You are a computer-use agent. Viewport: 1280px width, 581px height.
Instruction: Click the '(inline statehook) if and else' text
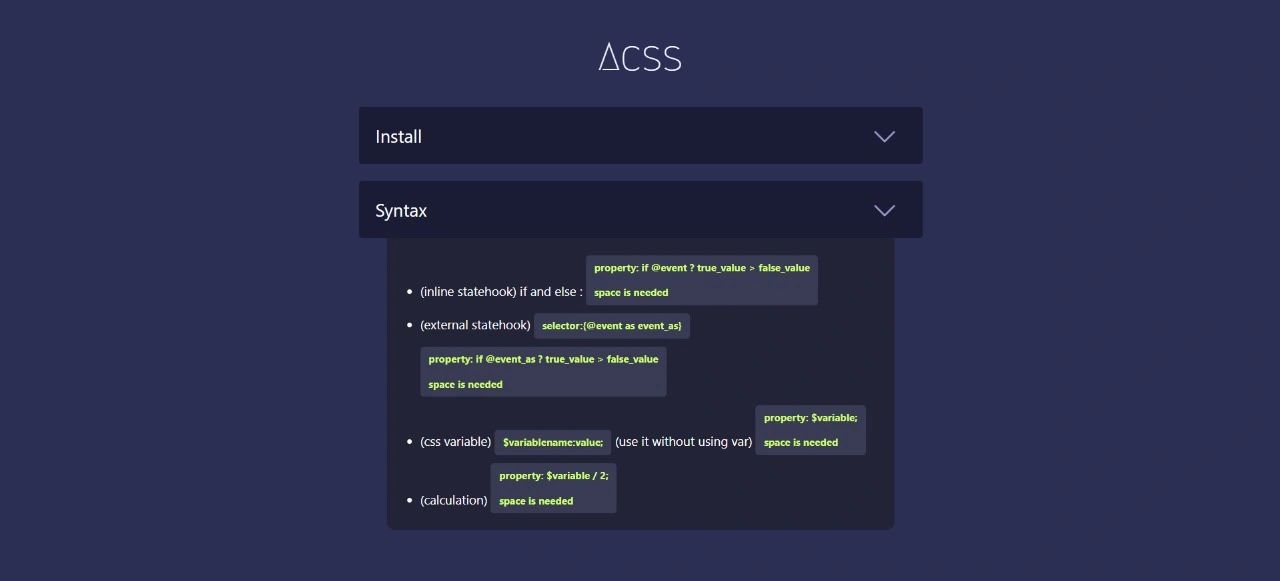501,292
